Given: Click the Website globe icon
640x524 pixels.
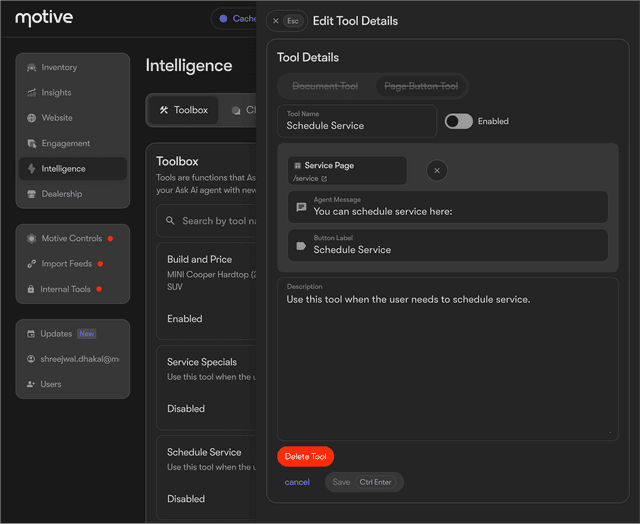Looking at the screenshot, I should click(32, 118).
